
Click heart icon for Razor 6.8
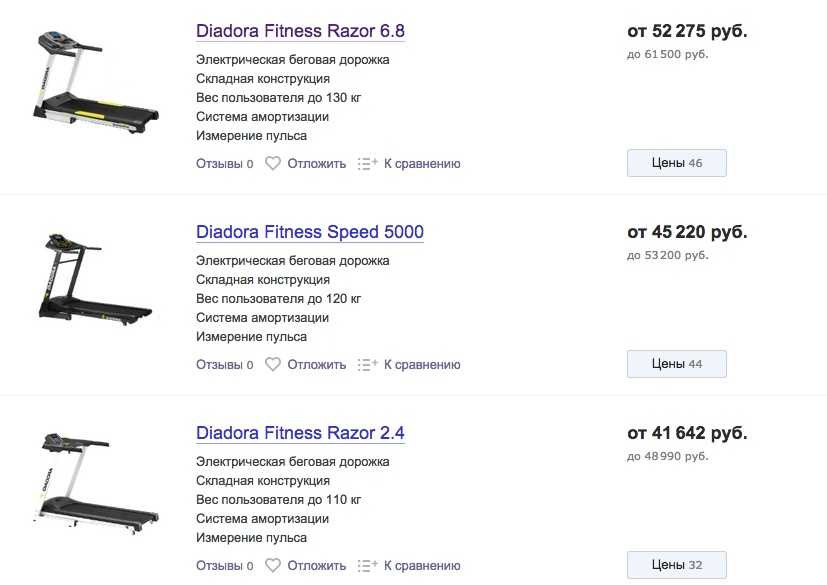tap(273, 163)
